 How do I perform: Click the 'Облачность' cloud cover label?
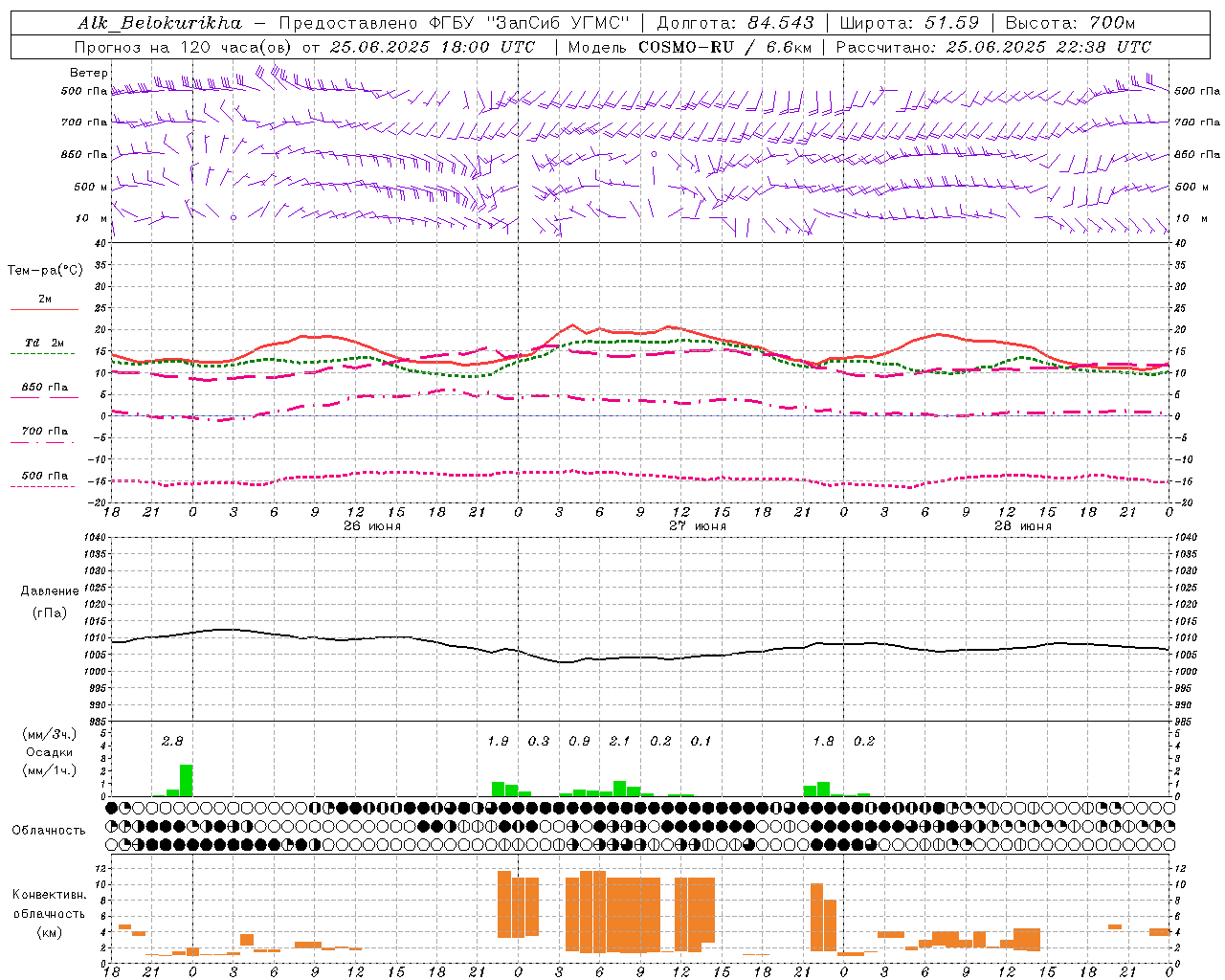coord(49,831)
